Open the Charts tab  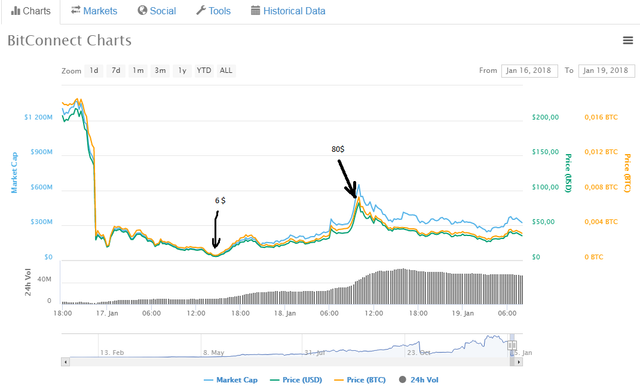(31, 11)
